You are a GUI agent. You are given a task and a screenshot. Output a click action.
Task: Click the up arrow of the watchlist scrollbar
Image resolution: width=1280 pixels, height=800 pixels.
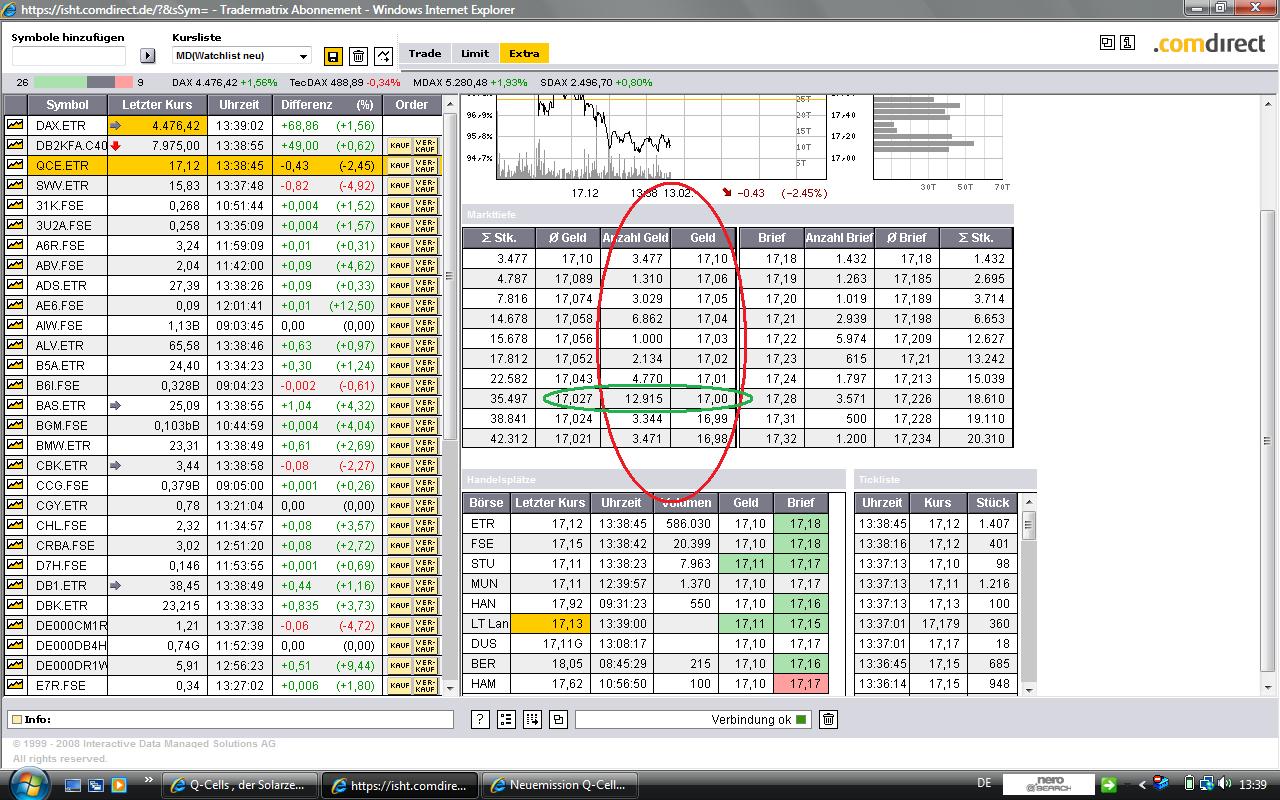[x=449, y=103]
